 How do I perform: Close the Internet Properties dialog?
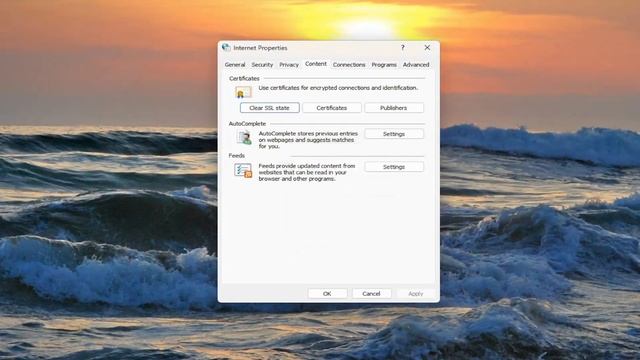[427, 47]
